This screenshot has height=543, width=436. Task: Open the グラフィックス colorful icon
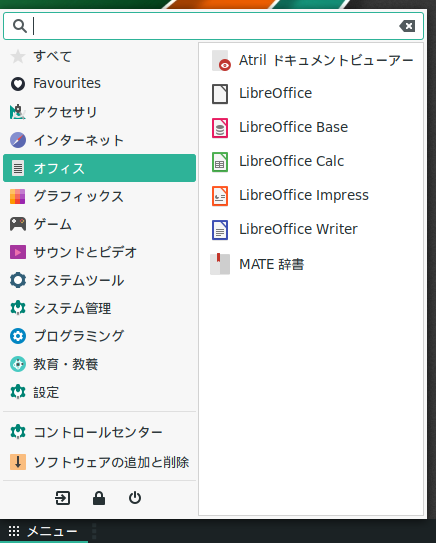coord(18,196)
